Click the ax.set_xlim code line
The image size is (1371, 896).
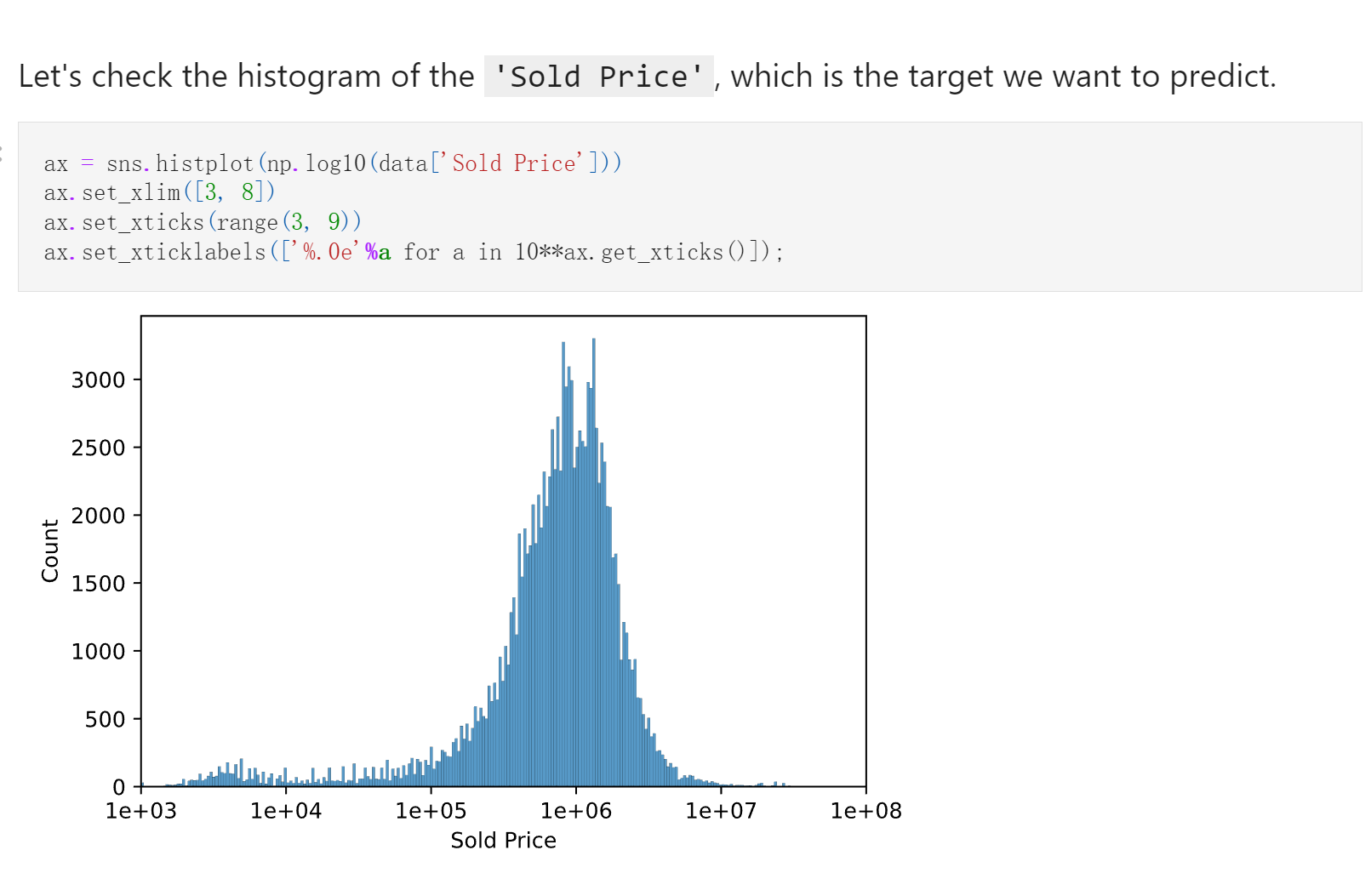(x=160, y=192)
